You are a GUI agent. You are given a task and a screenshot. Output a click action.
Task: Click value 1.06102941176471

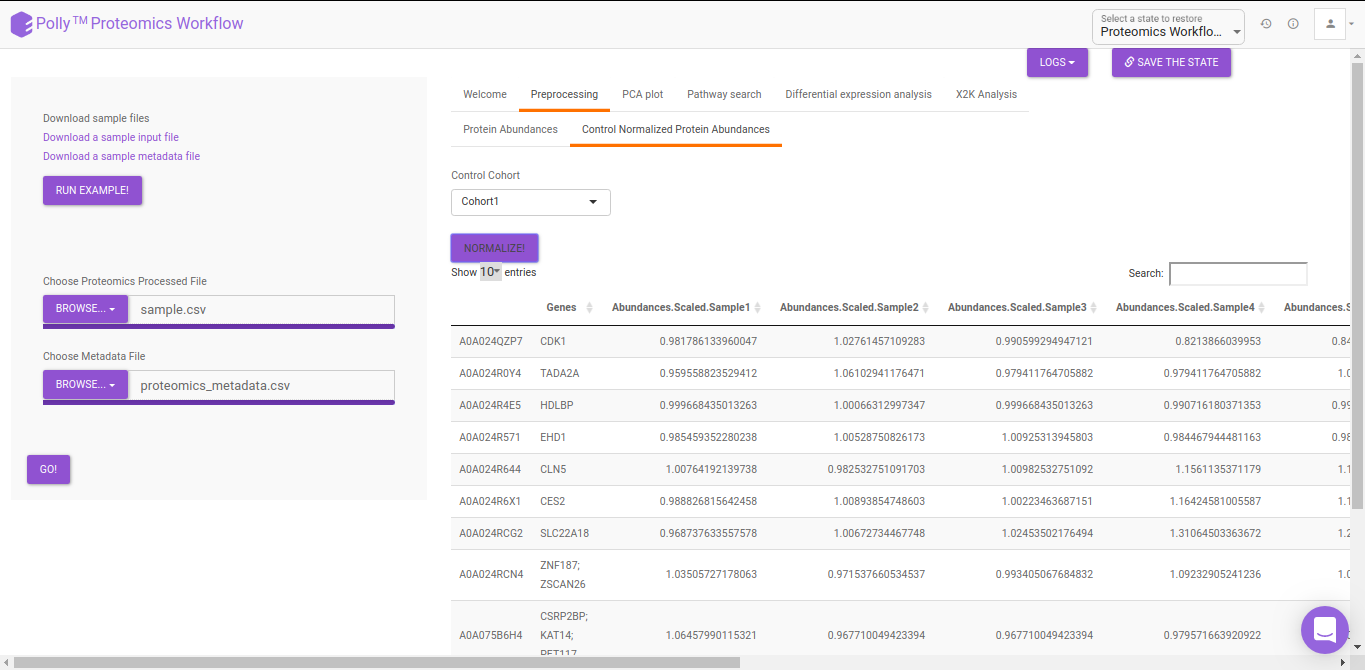[879, 373]
